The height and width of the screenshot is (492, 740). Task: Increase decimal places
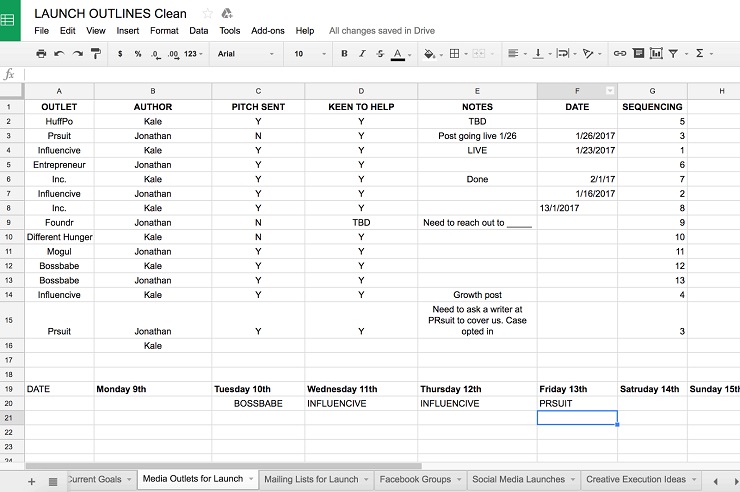[173, 54]
